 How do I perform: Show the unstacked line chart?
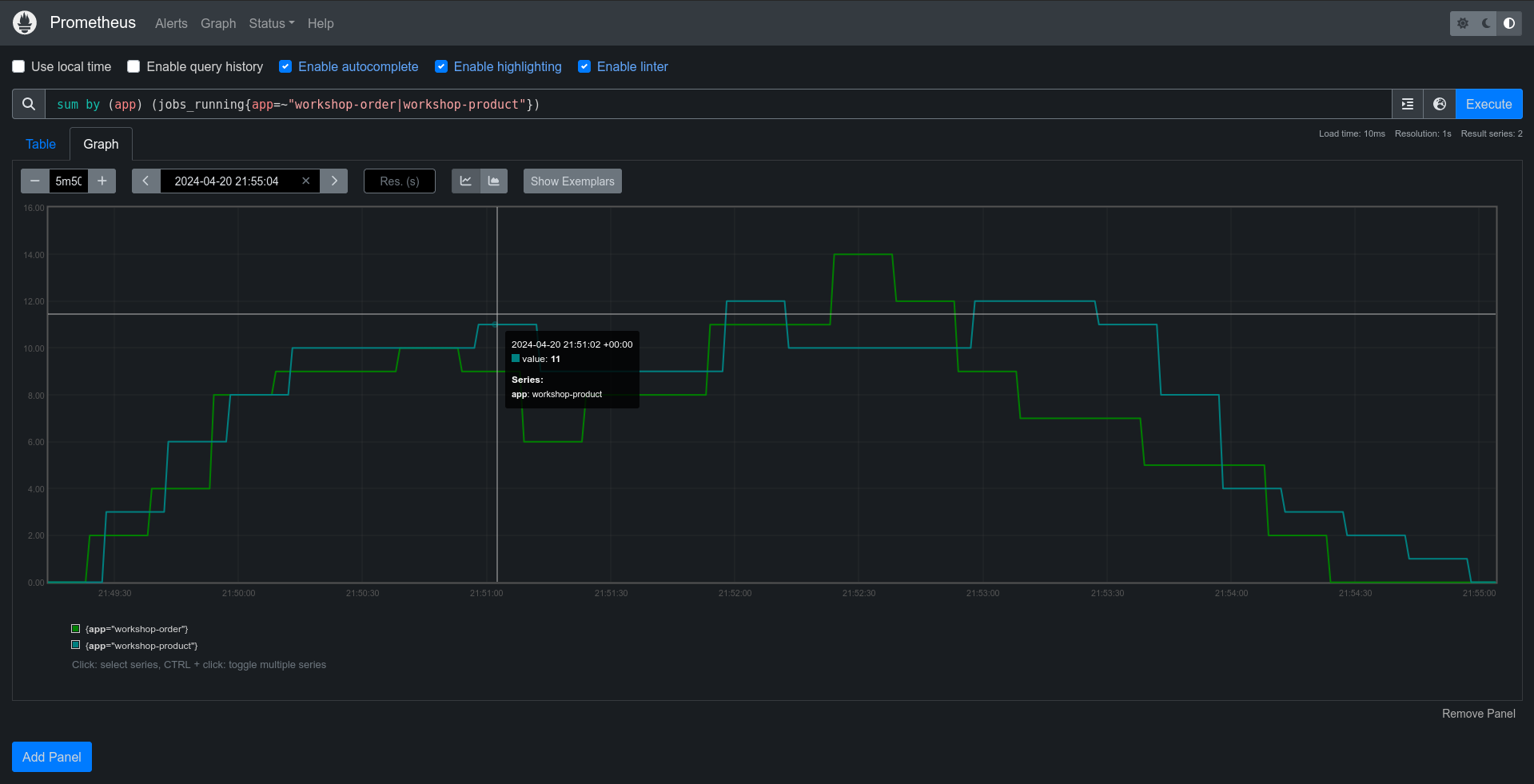click(465, 181)
